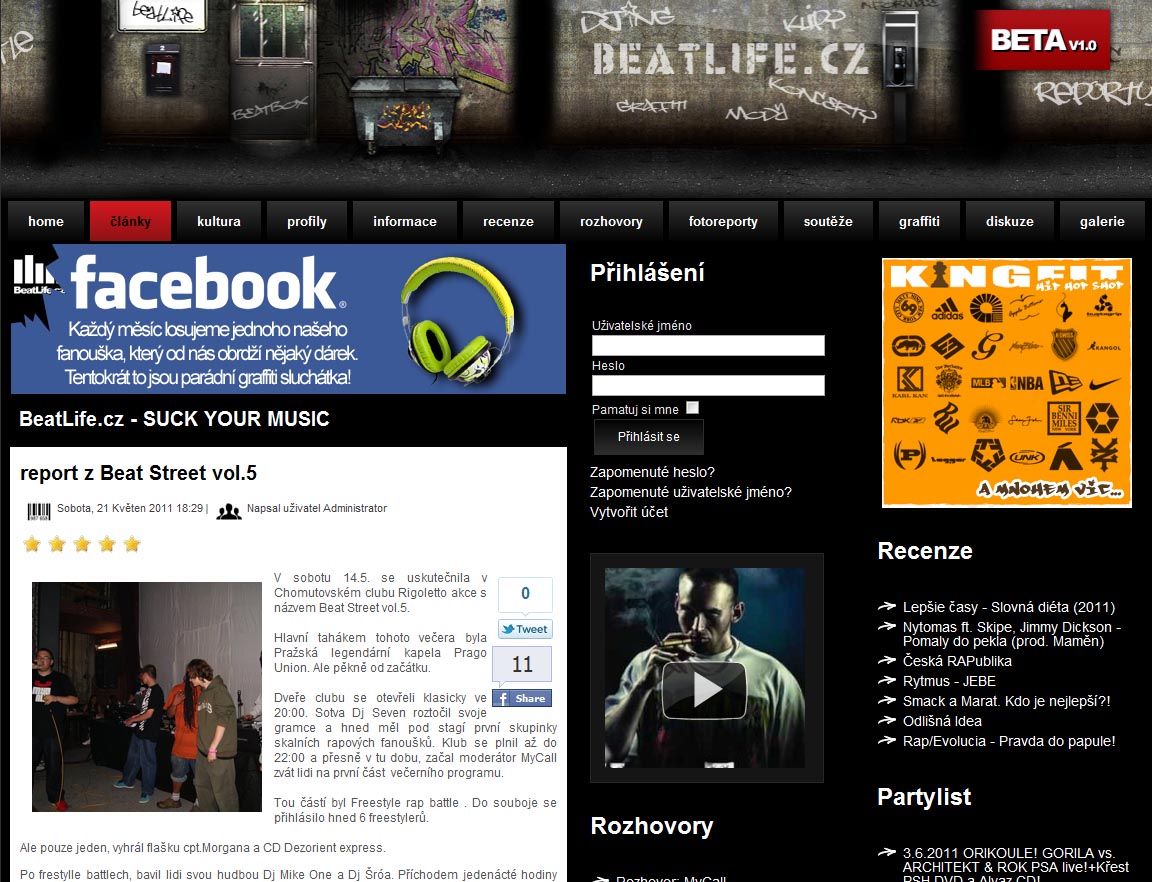Click the arrow icon beside Rytmus - JEBE

coord(887,681)
